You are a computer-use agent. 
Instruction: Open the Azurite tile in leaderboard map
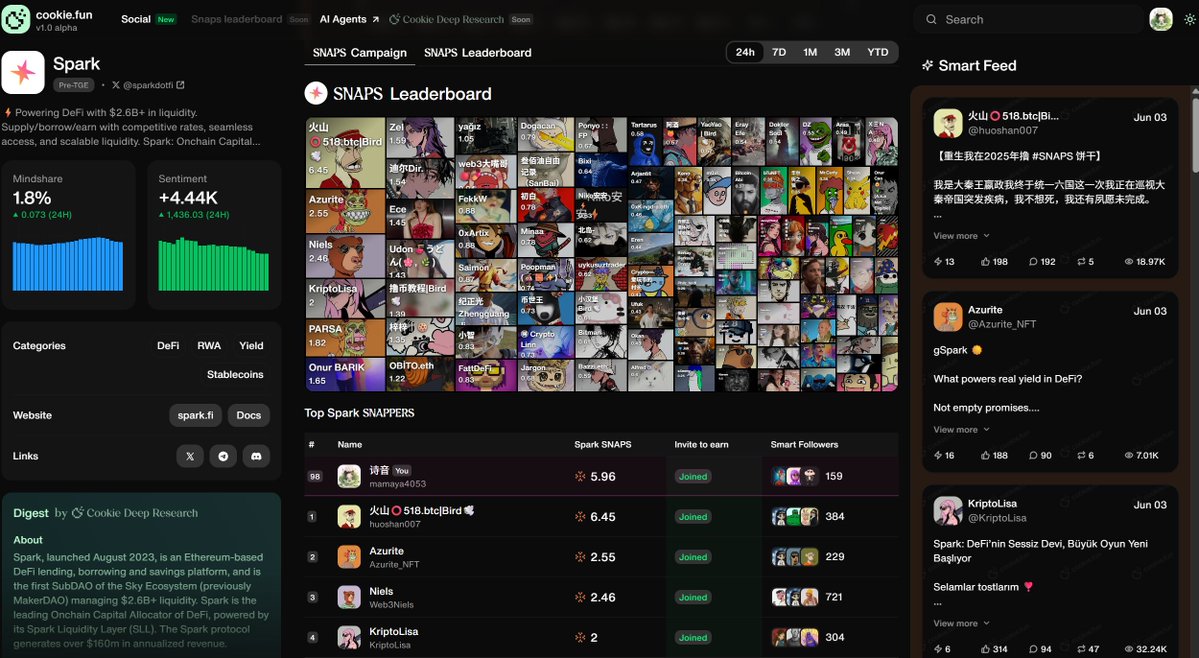point(346,211)
